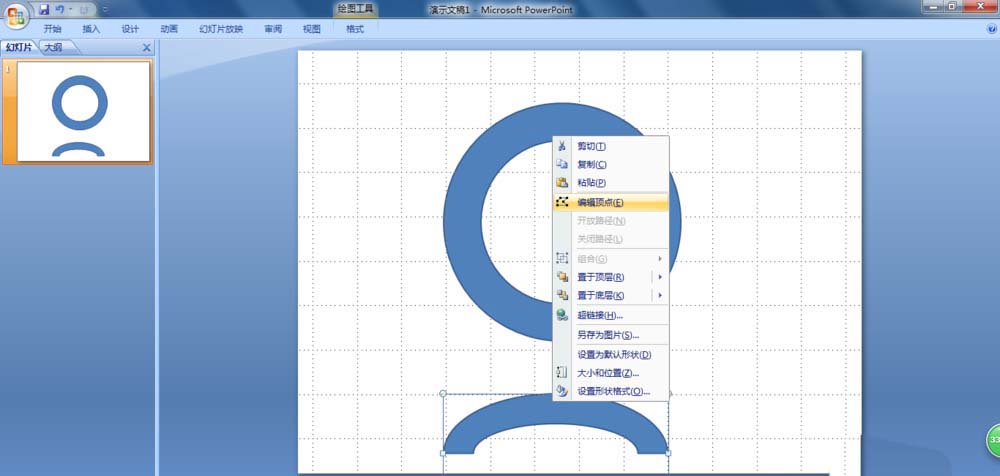Click the format shape paint icon
This screenshot has width=1000, height=476.
click(x=562, y=392)
